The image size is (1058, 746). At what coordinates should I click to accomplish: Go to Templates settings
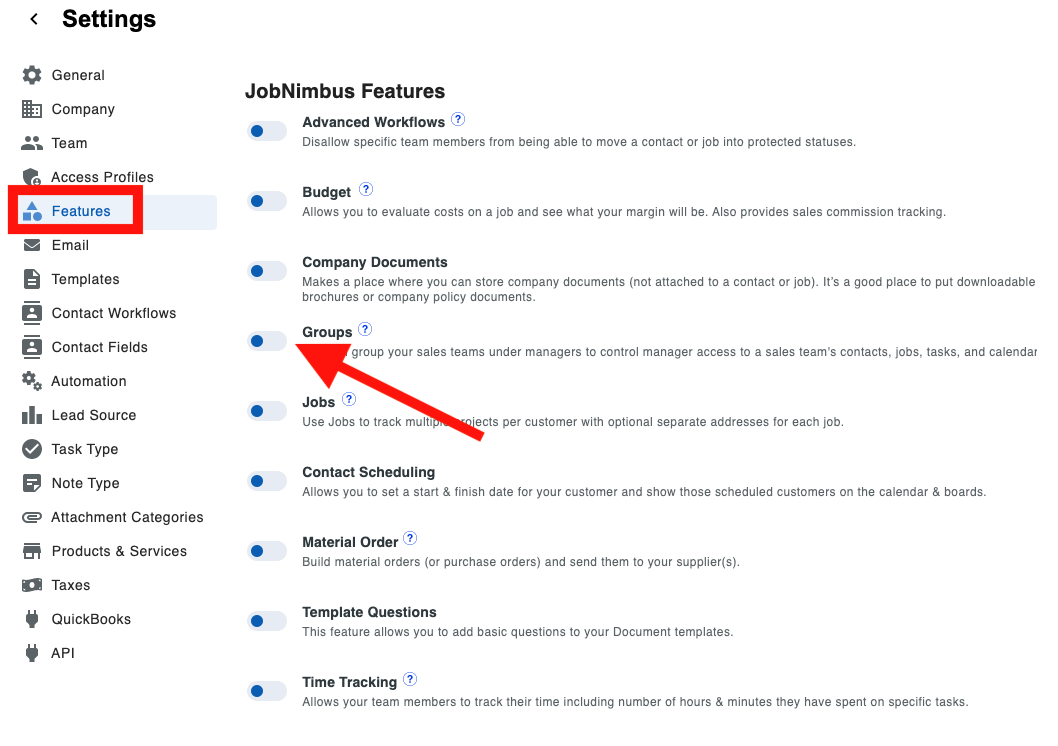tap(85, 279)
